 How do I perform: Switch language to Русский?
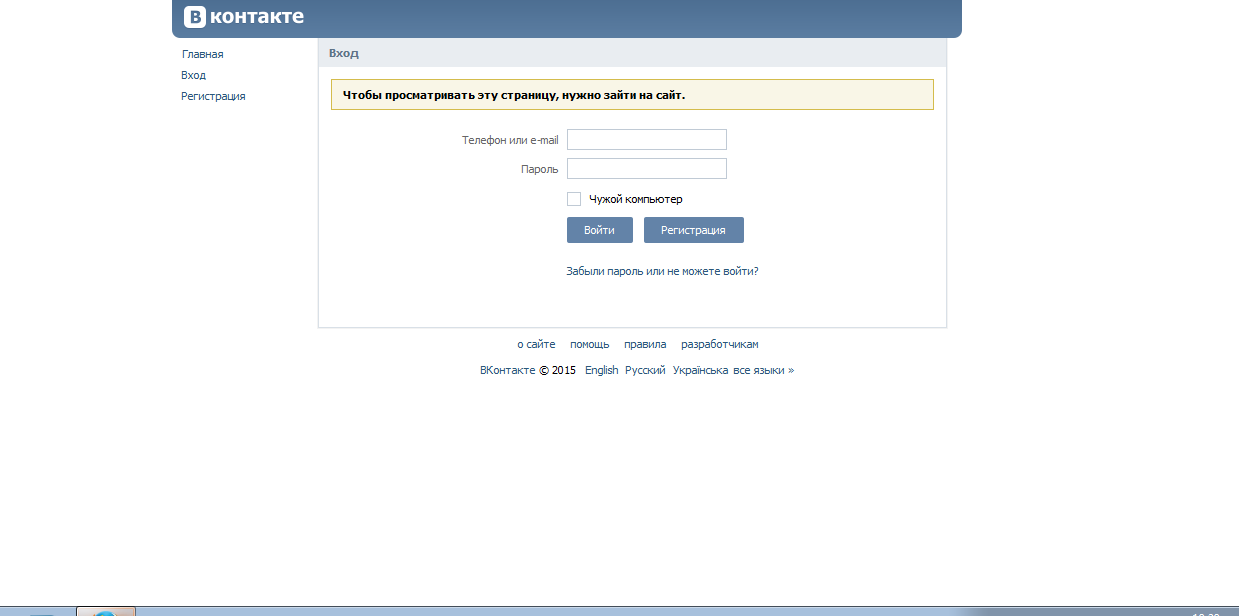645,370
